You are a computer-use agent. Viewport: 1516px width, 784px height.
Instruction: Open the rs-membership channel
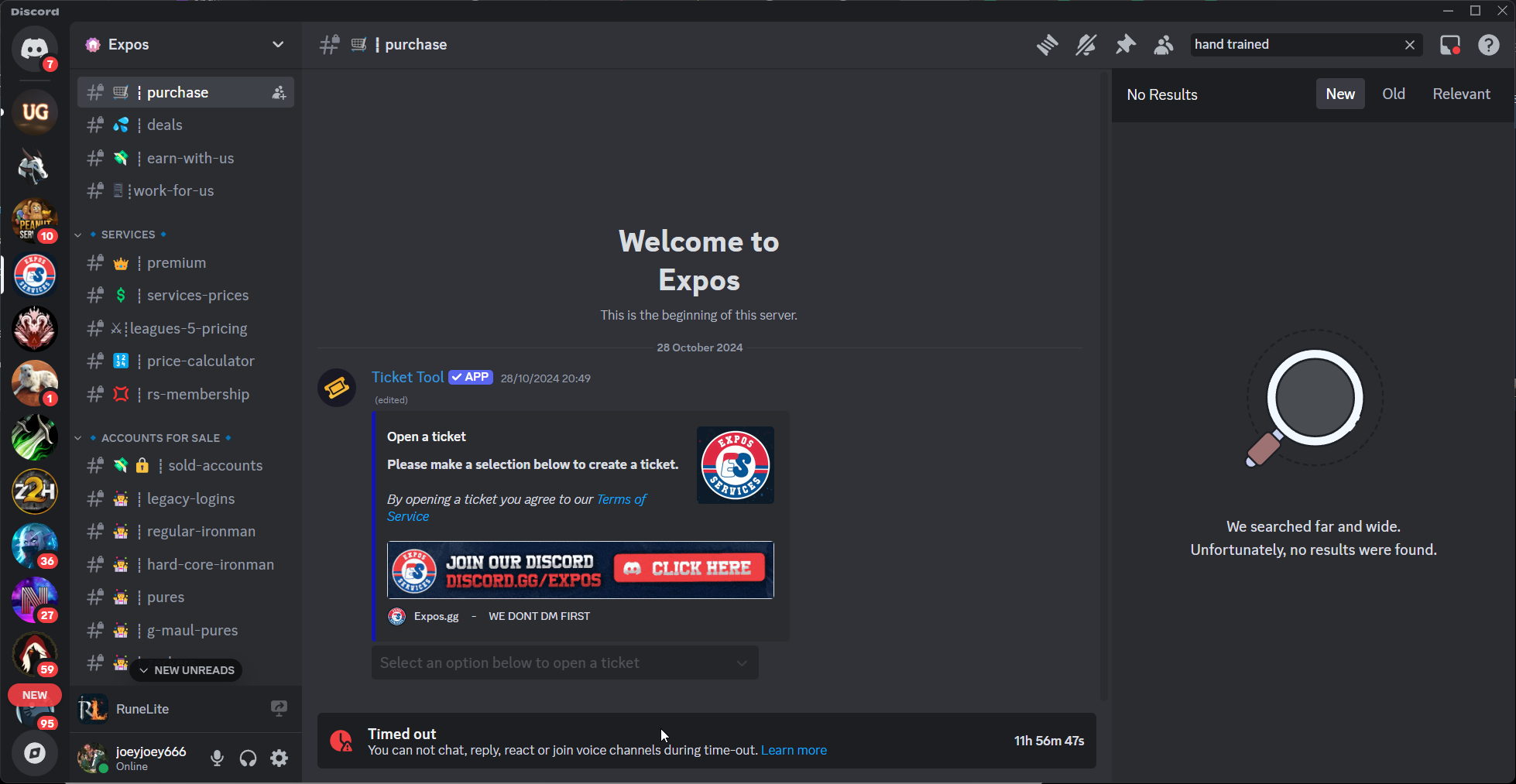point(186,395)
